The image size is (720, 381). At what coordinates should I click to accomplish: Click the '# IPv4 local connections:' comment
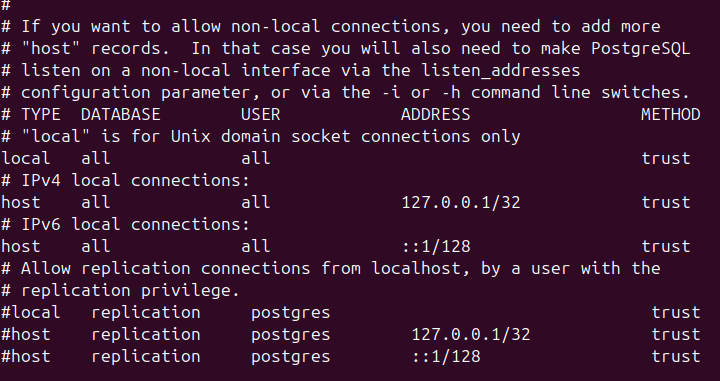point(125,180)
